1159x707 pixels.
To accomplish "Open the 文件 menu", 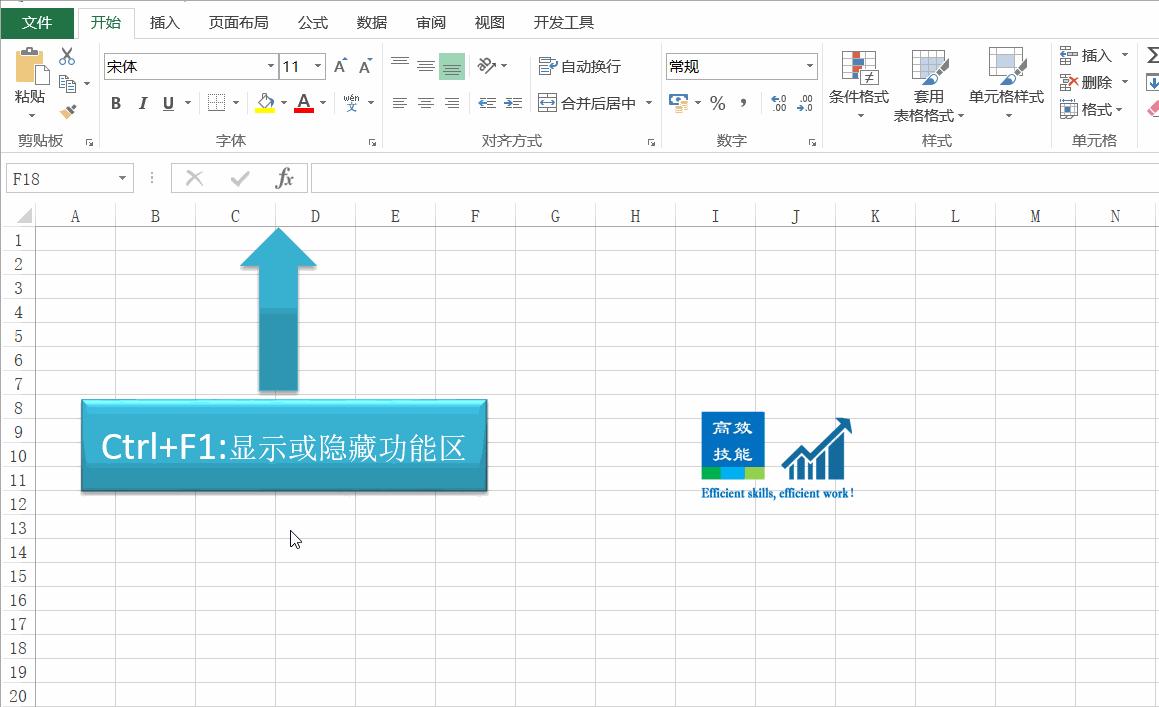I will [x=37, y=22].
